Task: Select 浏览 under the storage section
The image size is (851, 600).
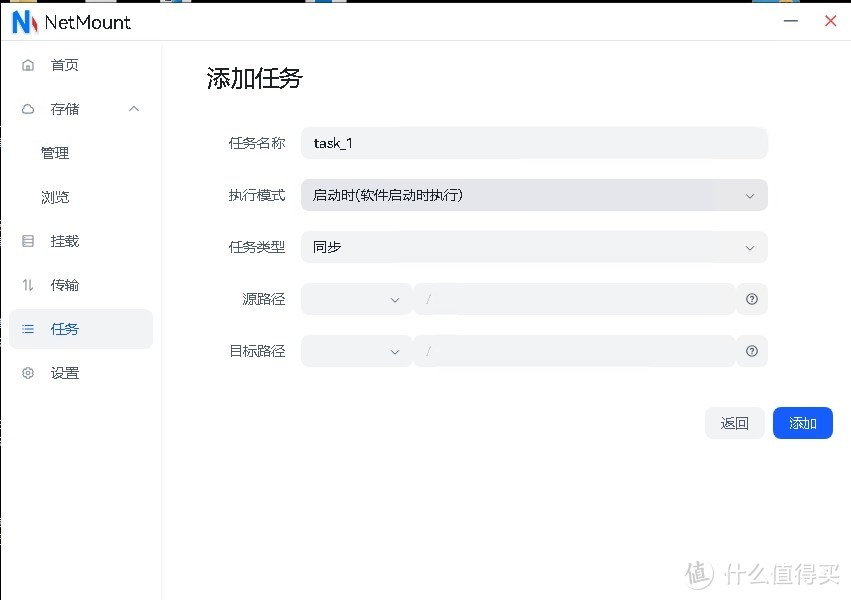Action: tap(55, 197)
